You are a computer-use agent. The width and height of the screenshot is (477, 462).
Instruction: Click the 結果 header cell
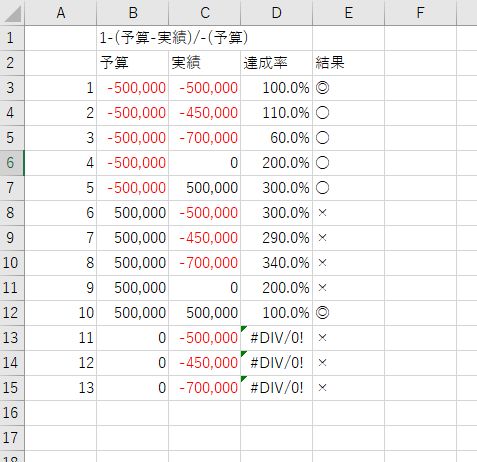tap(349, 63)
